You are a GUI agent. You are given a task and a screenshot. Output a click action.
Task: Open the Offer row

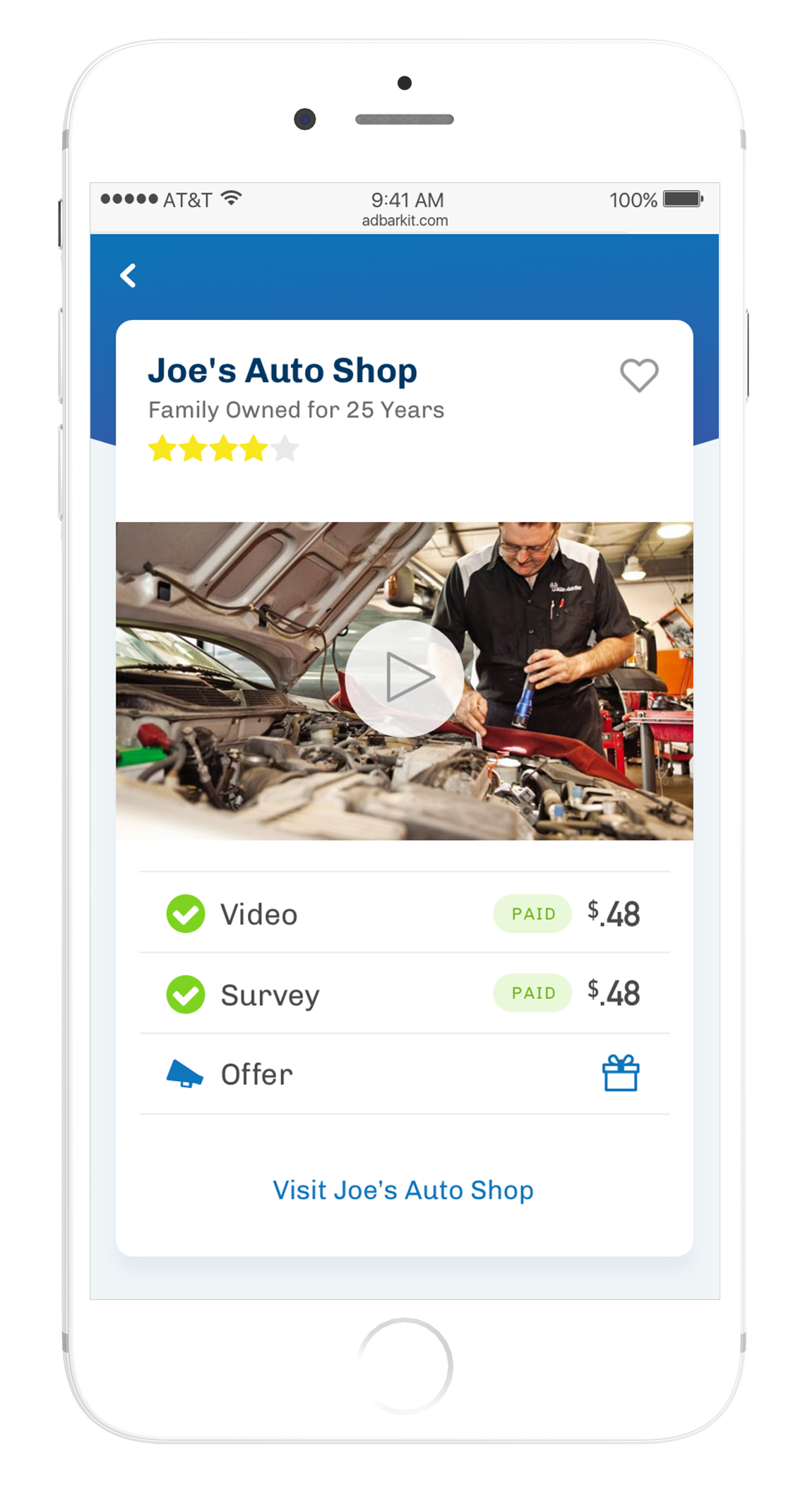click(x=405, y=1074)
